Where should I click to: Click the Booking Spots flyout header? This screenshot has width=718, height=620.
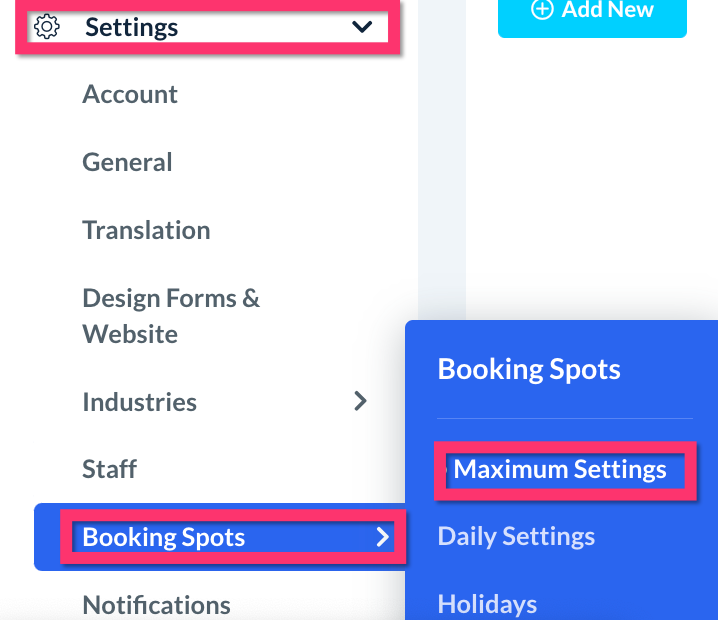[x=529, y=369]
